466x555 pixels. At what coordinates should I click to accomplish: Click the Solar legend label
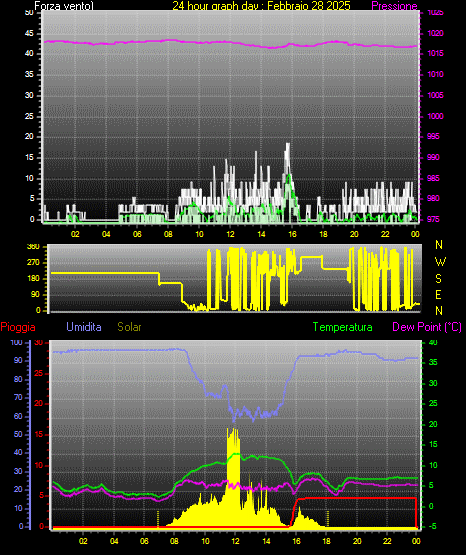pos(129,327)
